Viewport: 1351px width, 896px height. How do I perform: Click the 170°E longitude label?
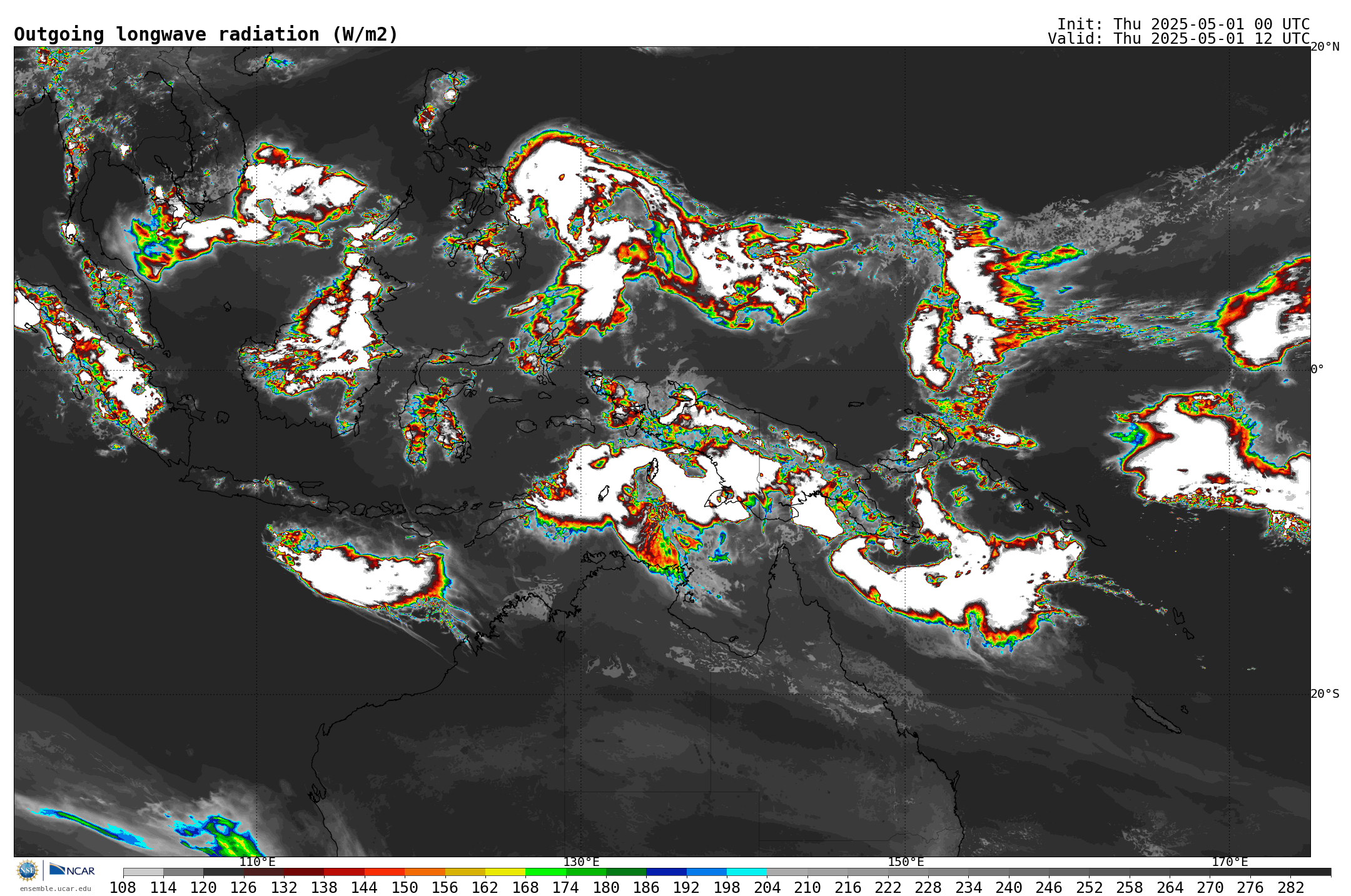(1230, 862)
